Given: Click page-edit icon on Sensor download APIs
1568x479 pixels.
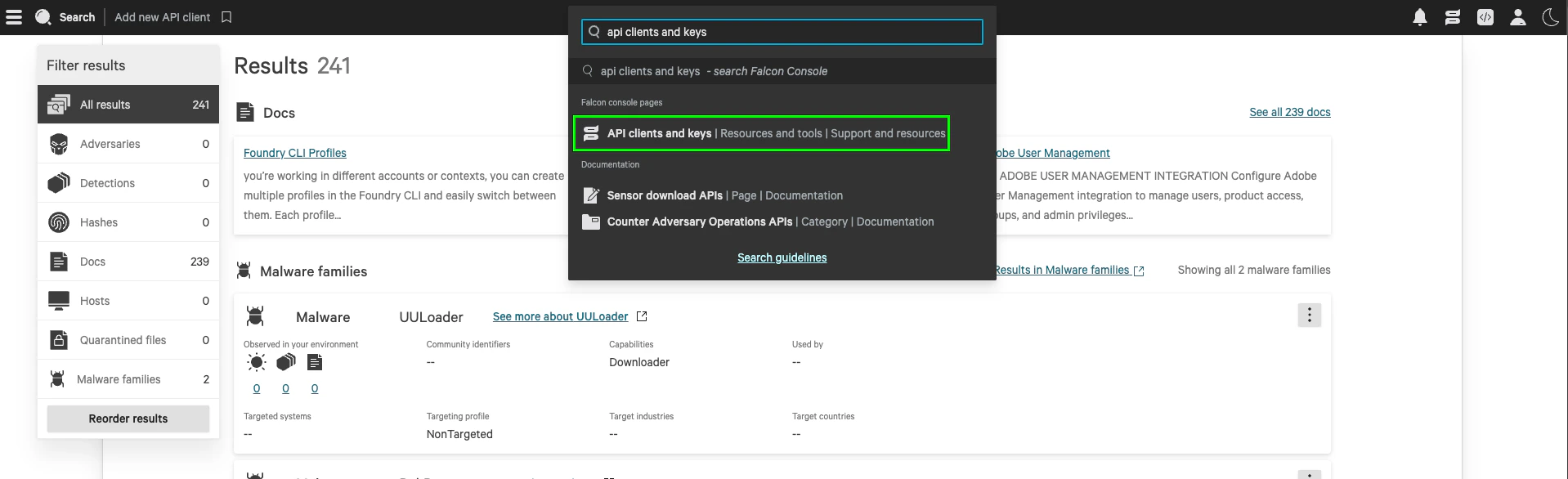Looking at the screenshot, I should [591, 195].
